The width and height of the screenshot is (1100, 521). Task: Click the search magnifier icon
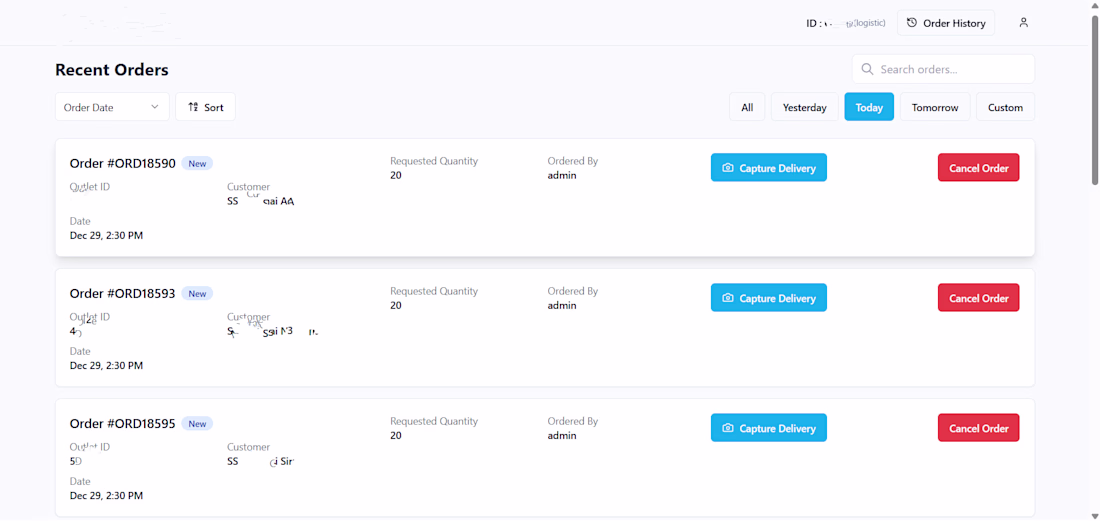coord(867,69)
